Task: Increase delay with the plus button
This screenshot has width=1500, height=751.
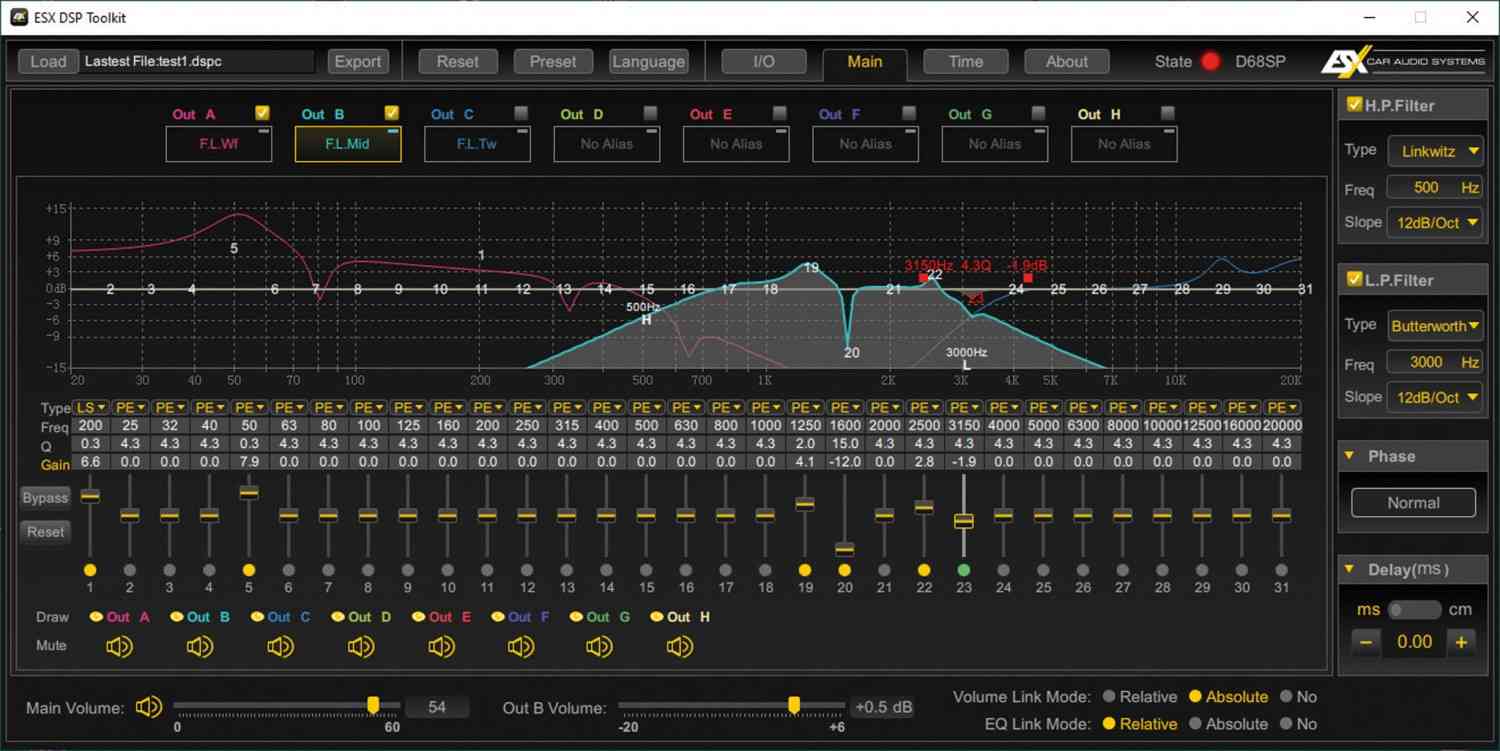Action: (x=1461, y=642)
